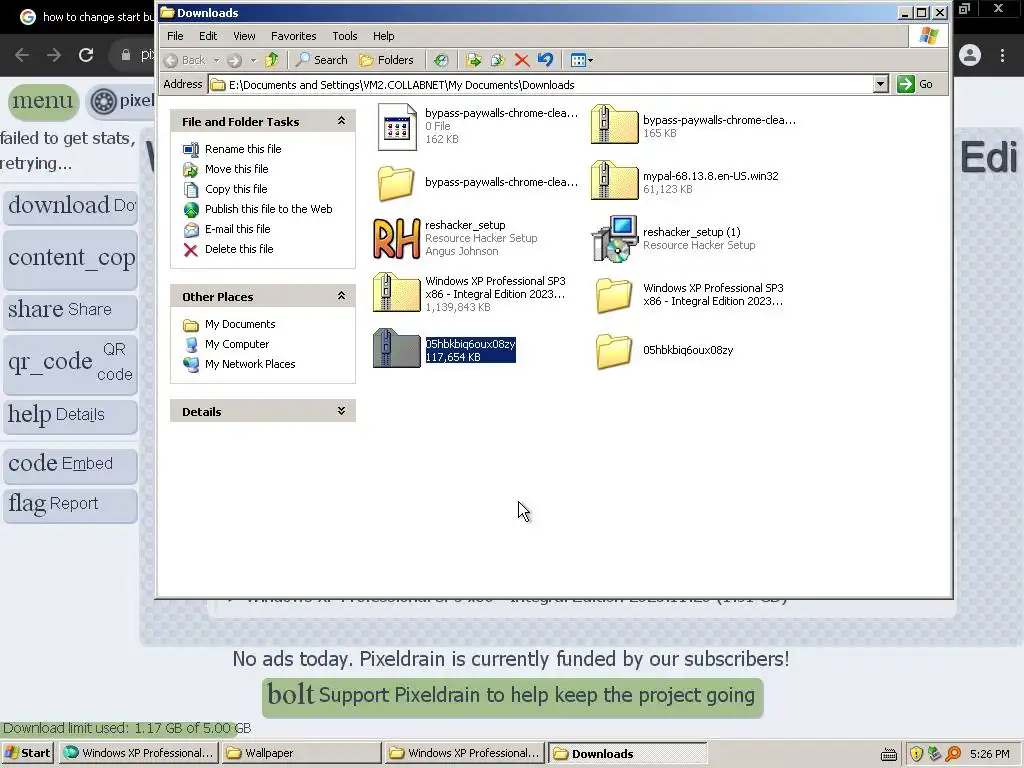Click the code Embed sidebar button
Image resolution: width=1024 pixels, height=768 pixels.
(70, 464)
